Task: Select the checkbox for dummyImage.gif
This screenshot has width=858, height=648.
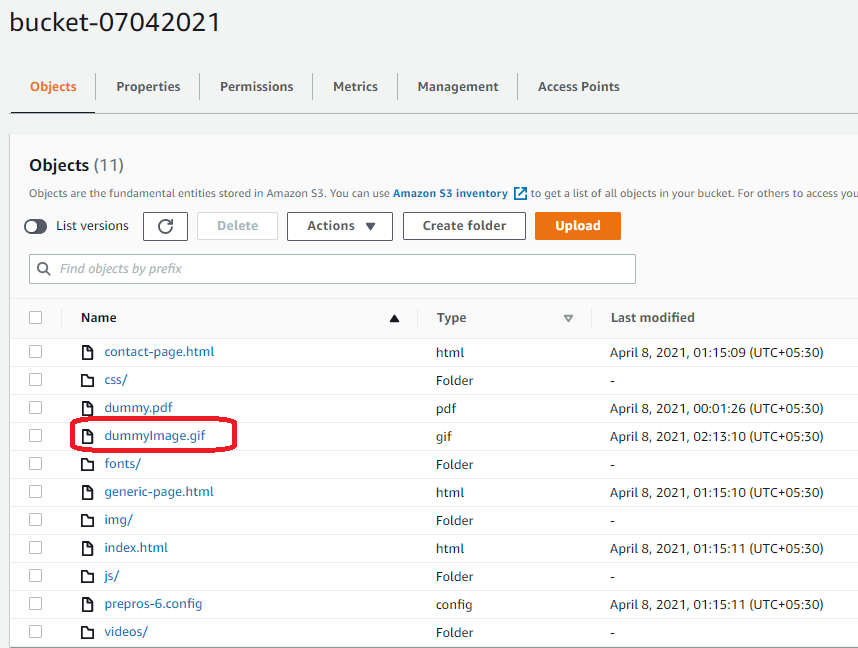Action: (x=36, y=436)
